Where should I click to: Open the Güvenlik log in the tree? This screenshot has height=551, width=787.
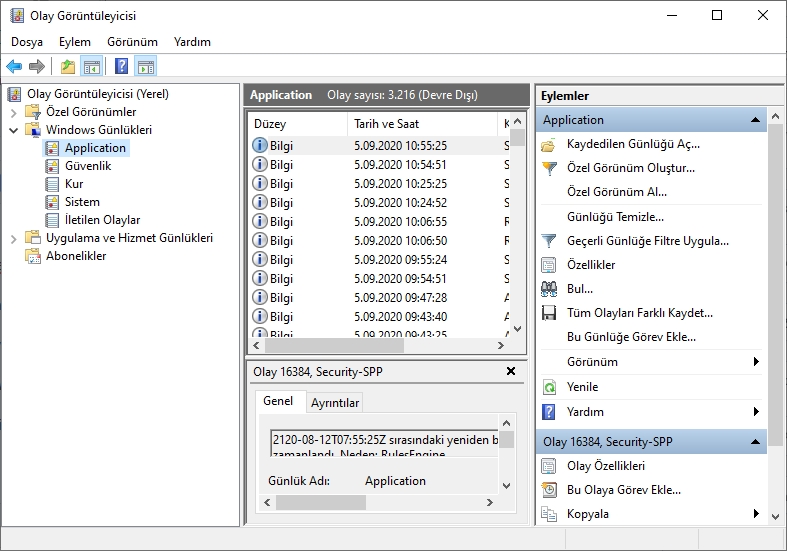click(88, 166)
